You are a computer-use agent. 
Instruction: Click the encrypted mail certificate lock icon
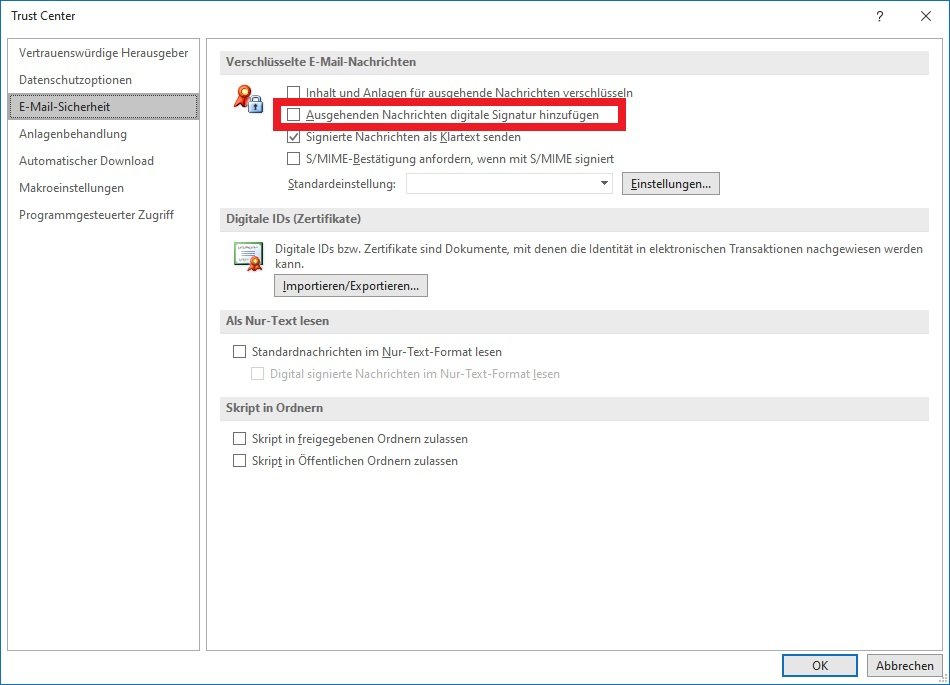click(248, 99)
